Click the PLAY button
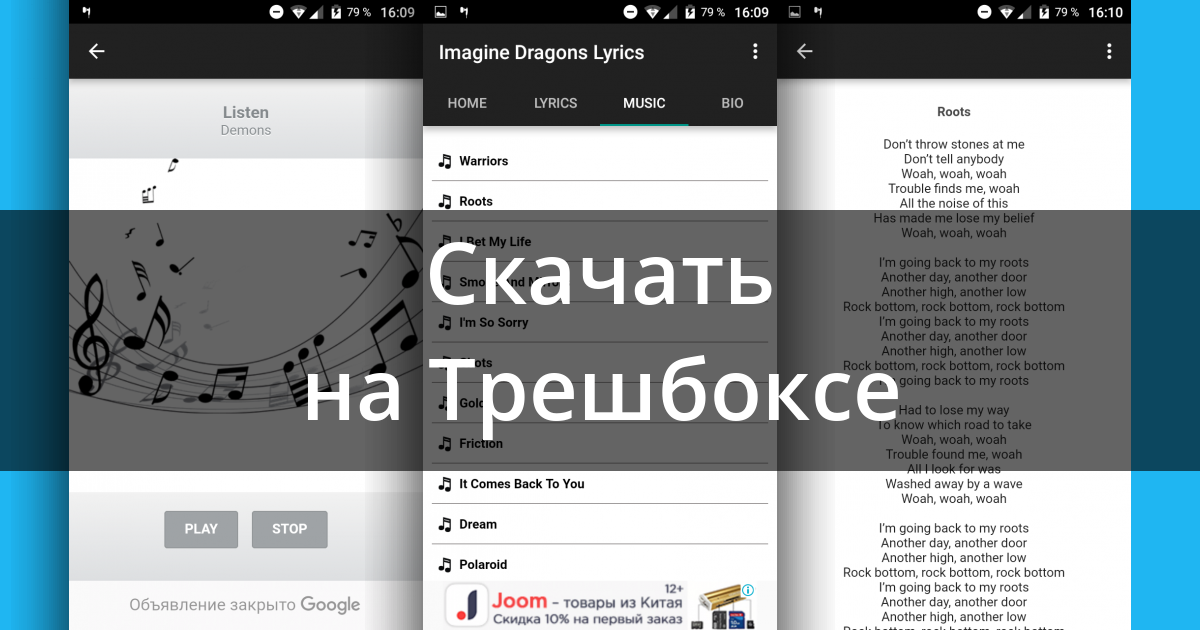This screenshot has width=1200, height=630. pos(201,529)
